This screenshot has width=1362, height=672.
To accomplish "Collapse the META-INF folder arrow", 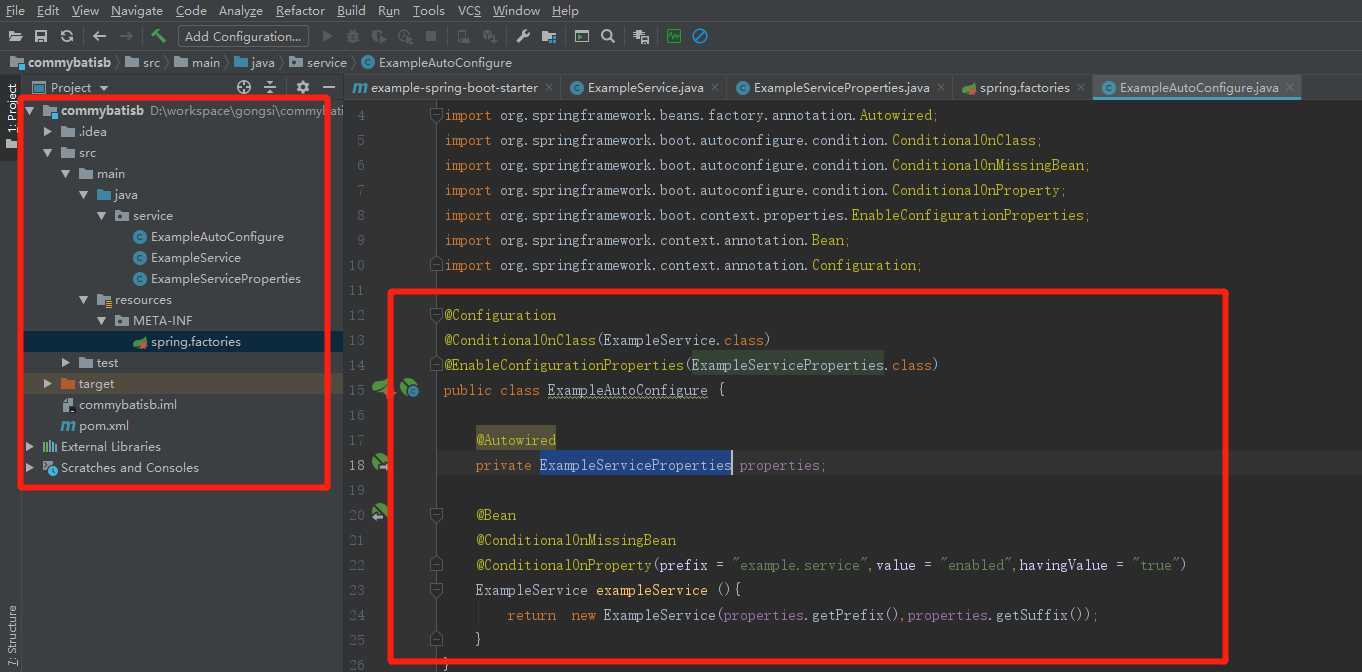I will 102,321.
